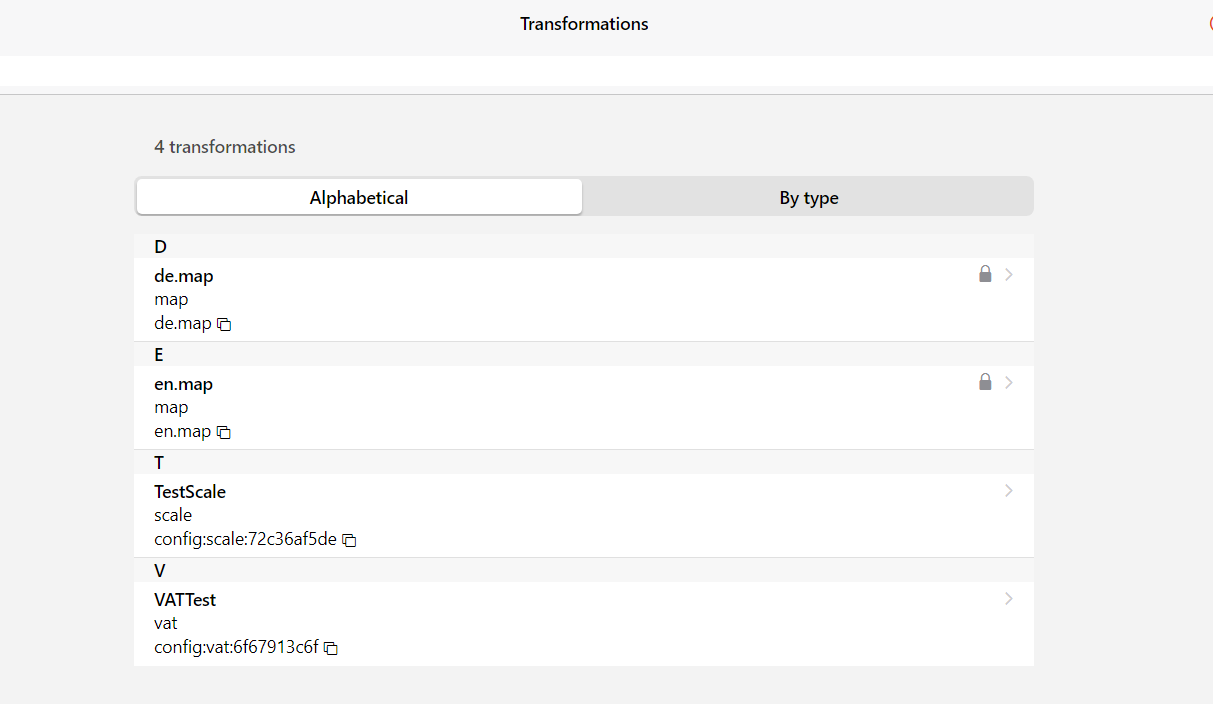Switch to the By type tab
Image resolution: width=1213 pixels, height=704 pixels.
[808, 197]
